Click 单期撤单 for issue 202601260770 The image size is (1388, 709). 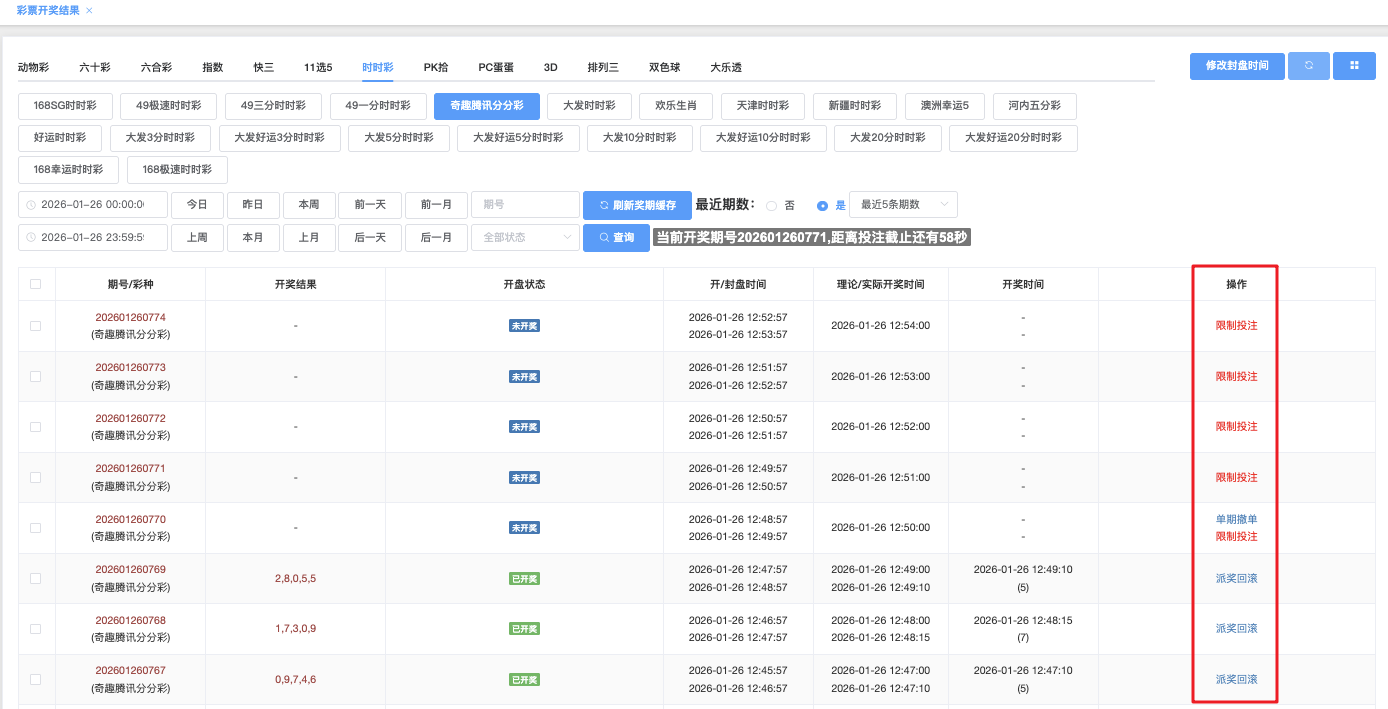tap(1236, 519)
